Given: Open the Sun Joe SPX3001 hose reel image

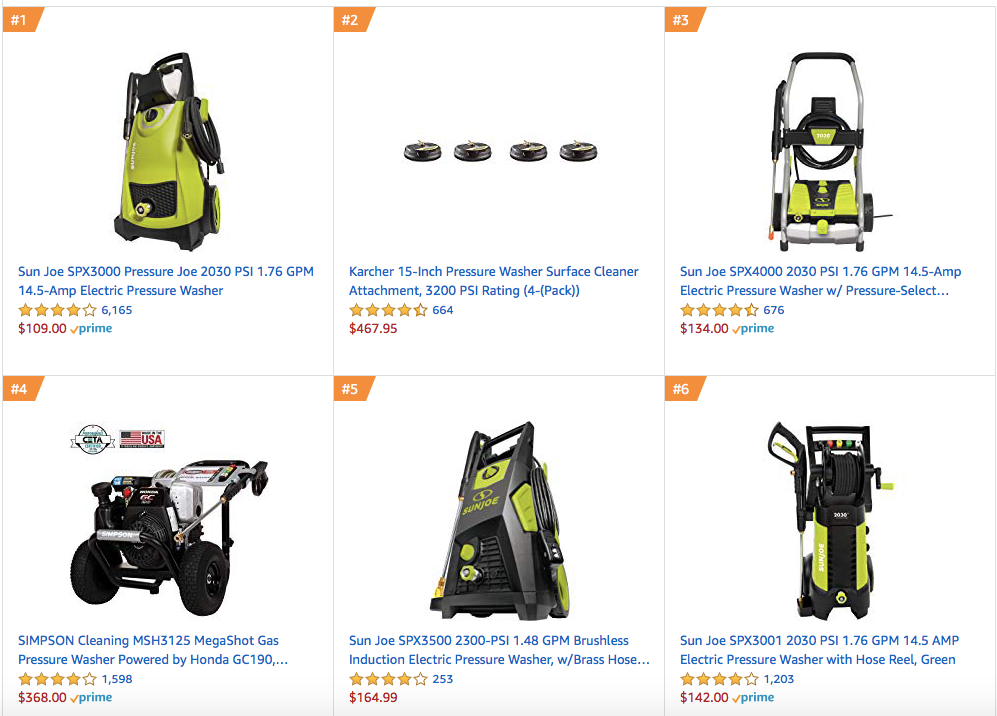Looking at the screenshot, I should click(830, 520).
